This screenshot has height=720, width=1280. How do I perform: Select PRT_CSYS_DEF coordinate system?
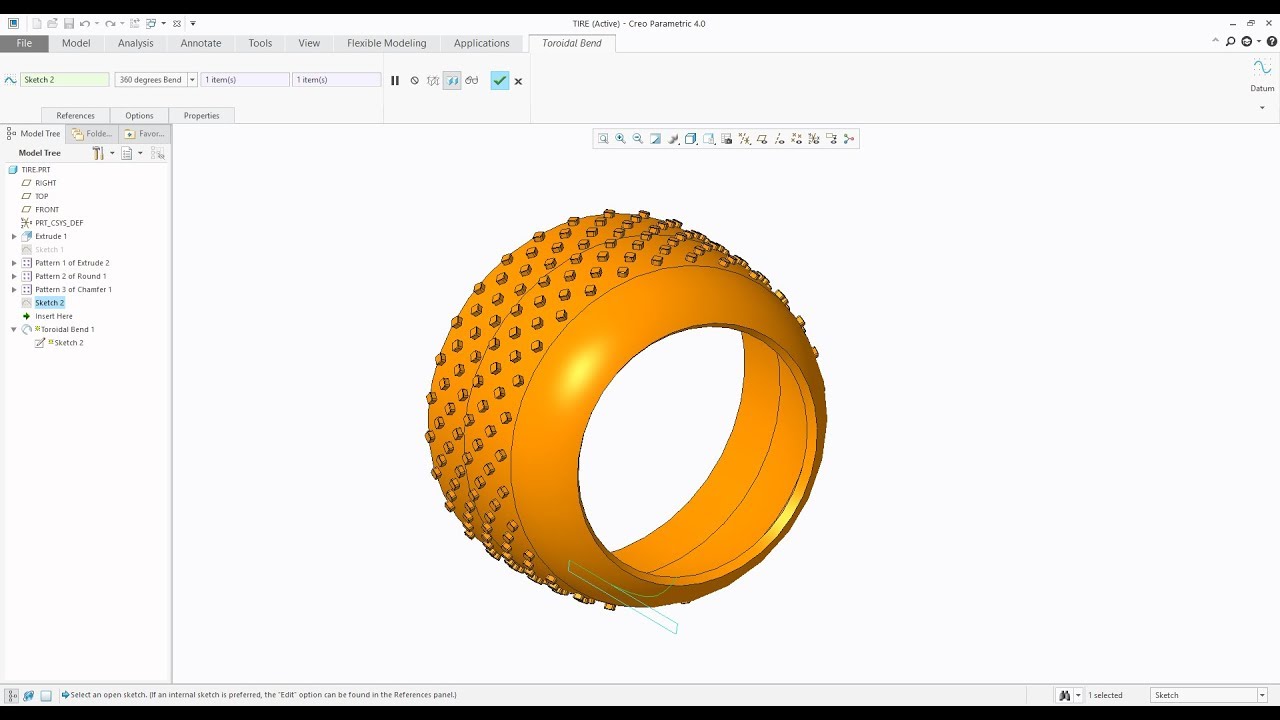click(x=59, y=223)
